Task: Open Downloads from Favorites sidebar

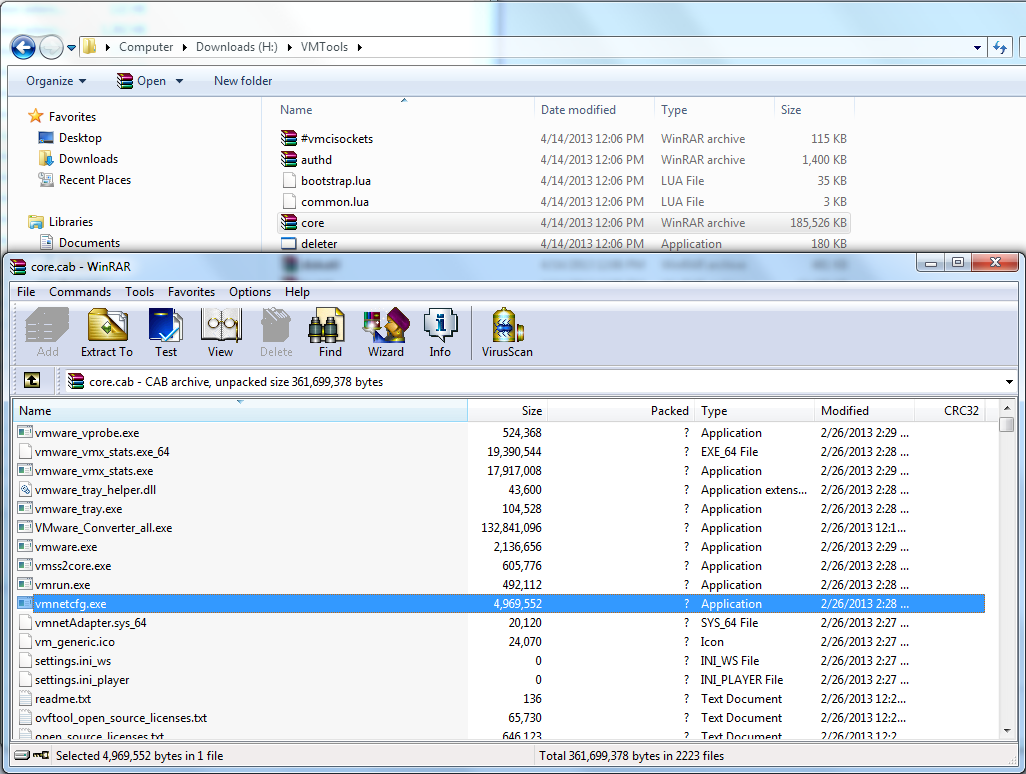Action: (89, 158)
